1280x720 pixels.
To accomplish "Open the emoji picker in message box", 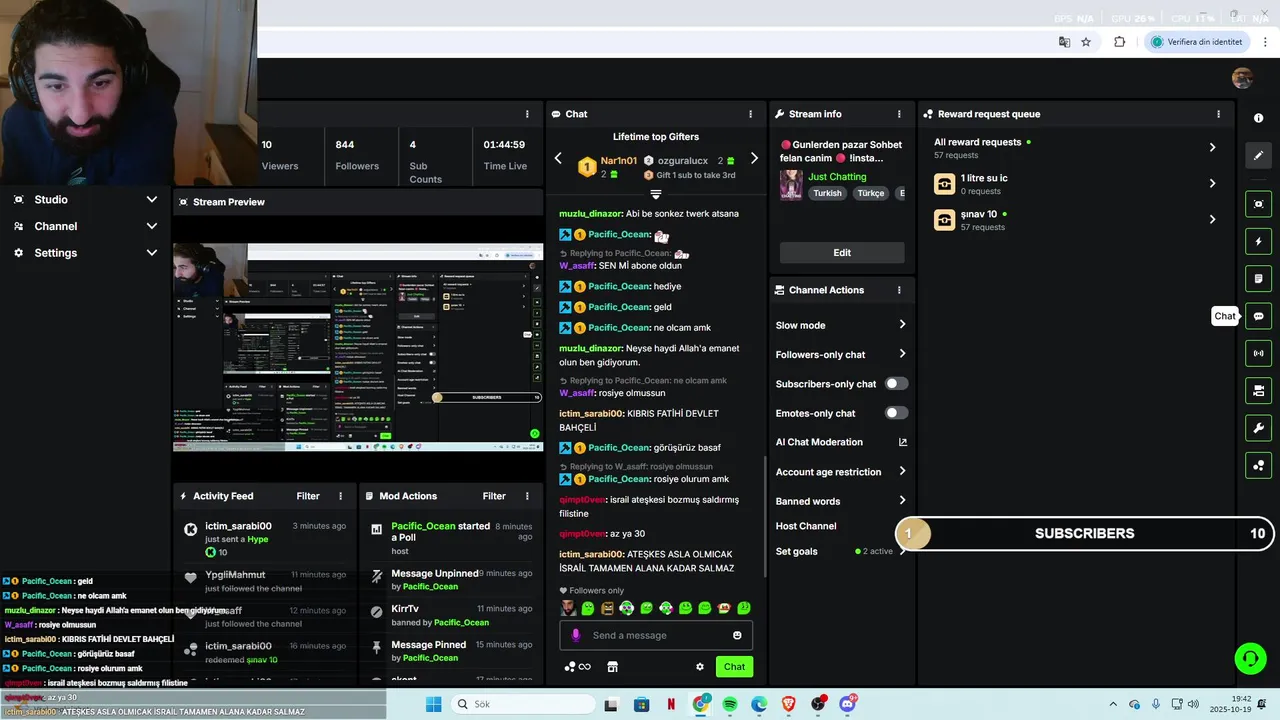I will point(737,635).
